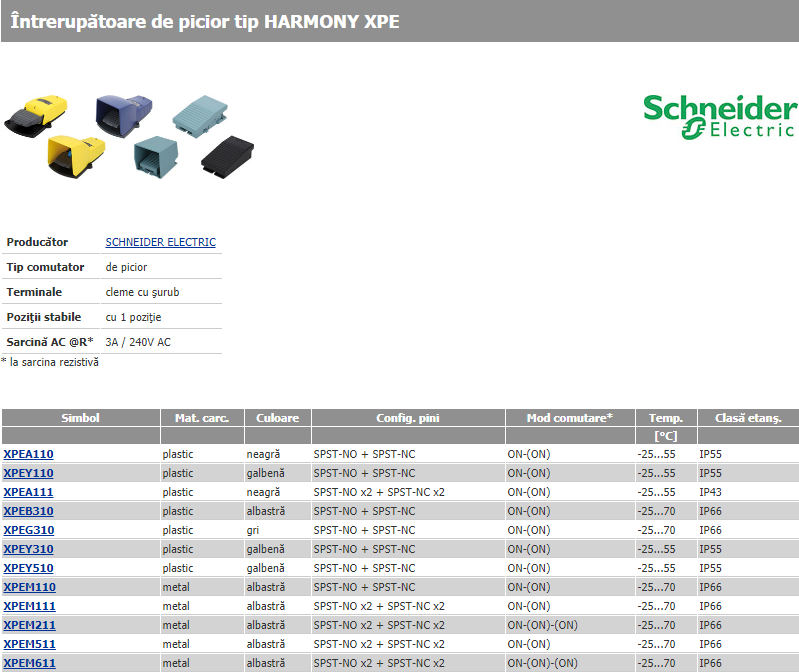The image size is (799, 672).
Task: Open product link XPEY510
Action: click(x=29, y=568)
